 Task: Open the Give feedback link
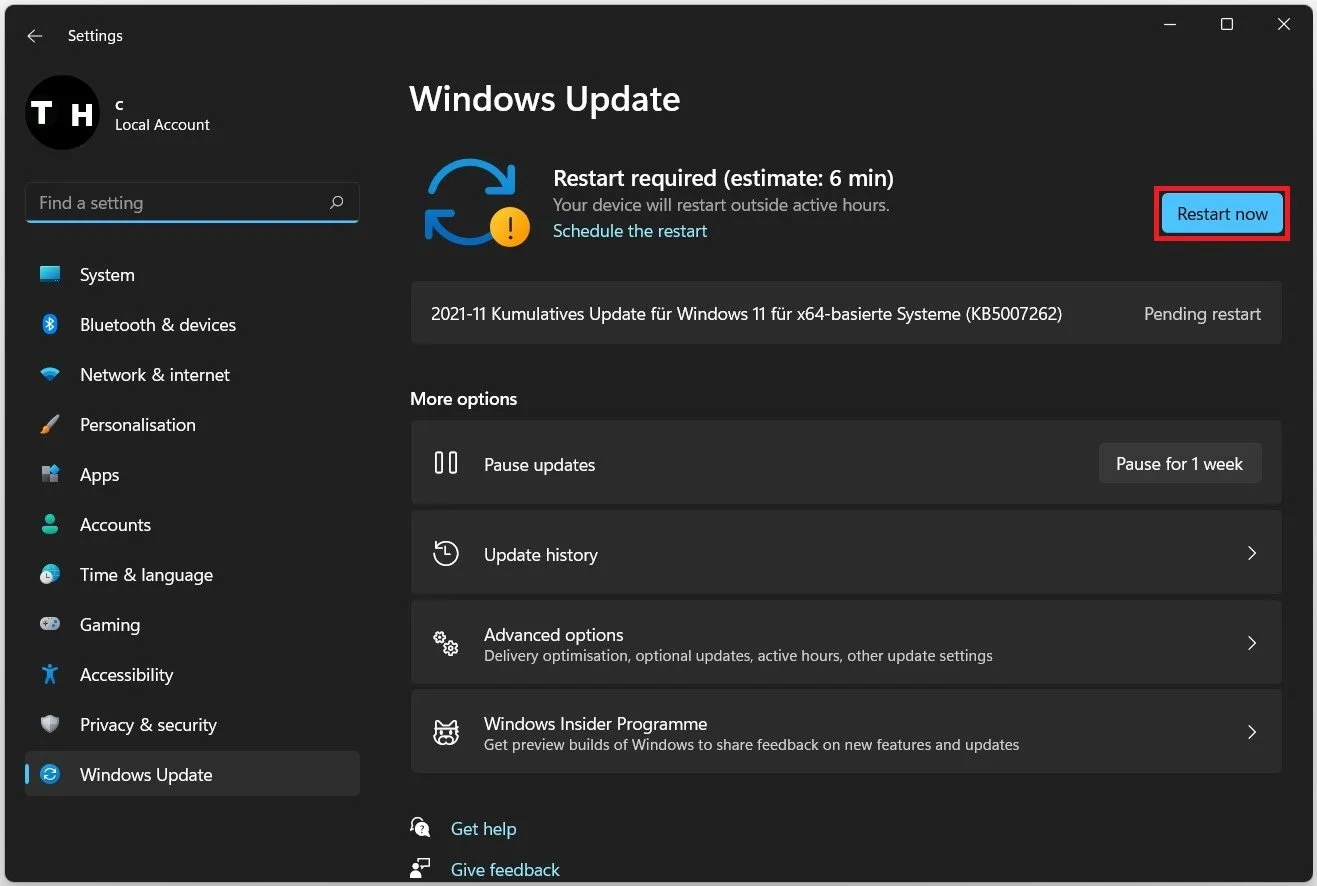coord(505,869)
